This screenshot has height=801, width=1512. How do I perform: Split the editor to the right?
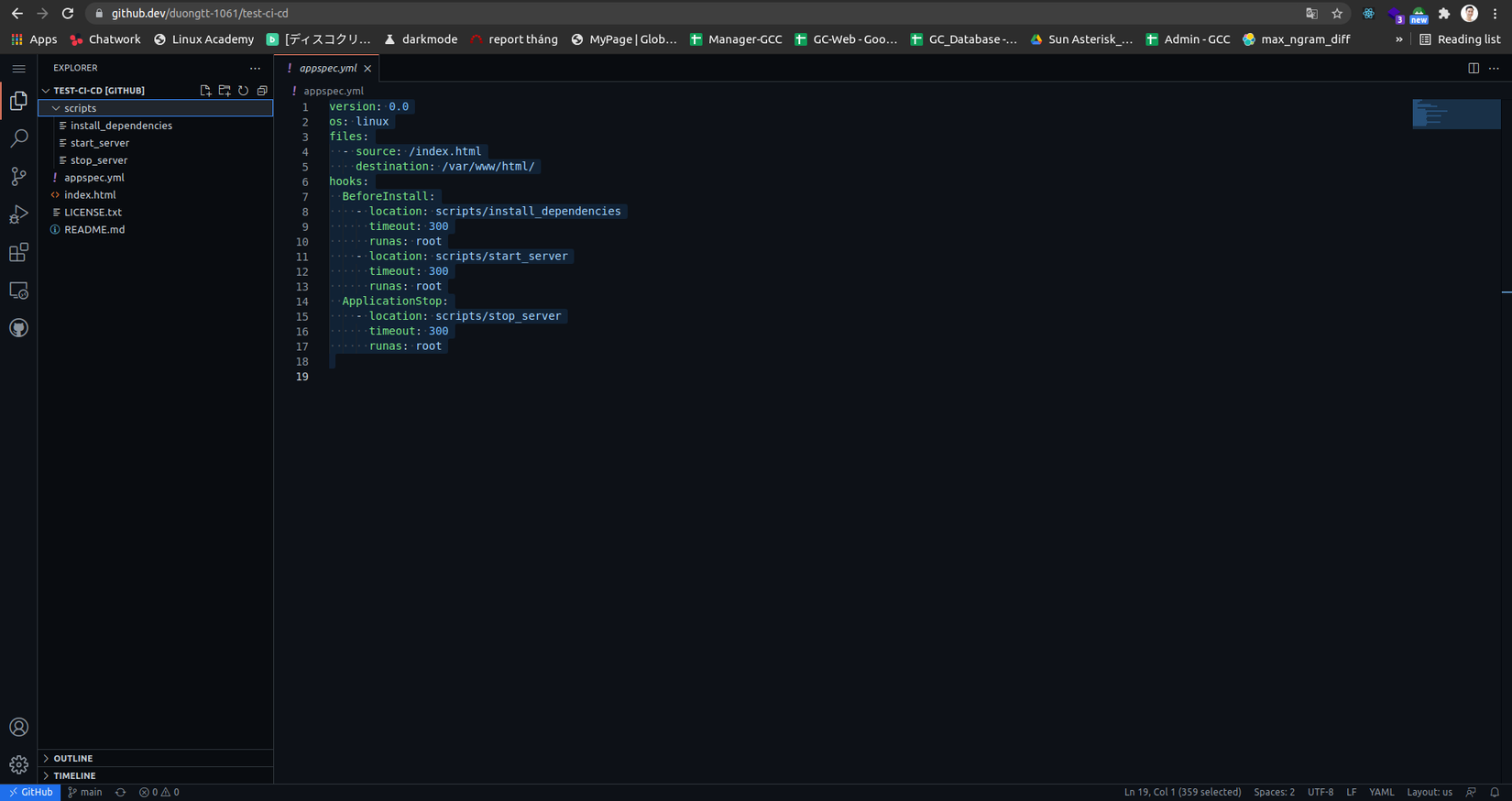click(x=1474, y=68)
